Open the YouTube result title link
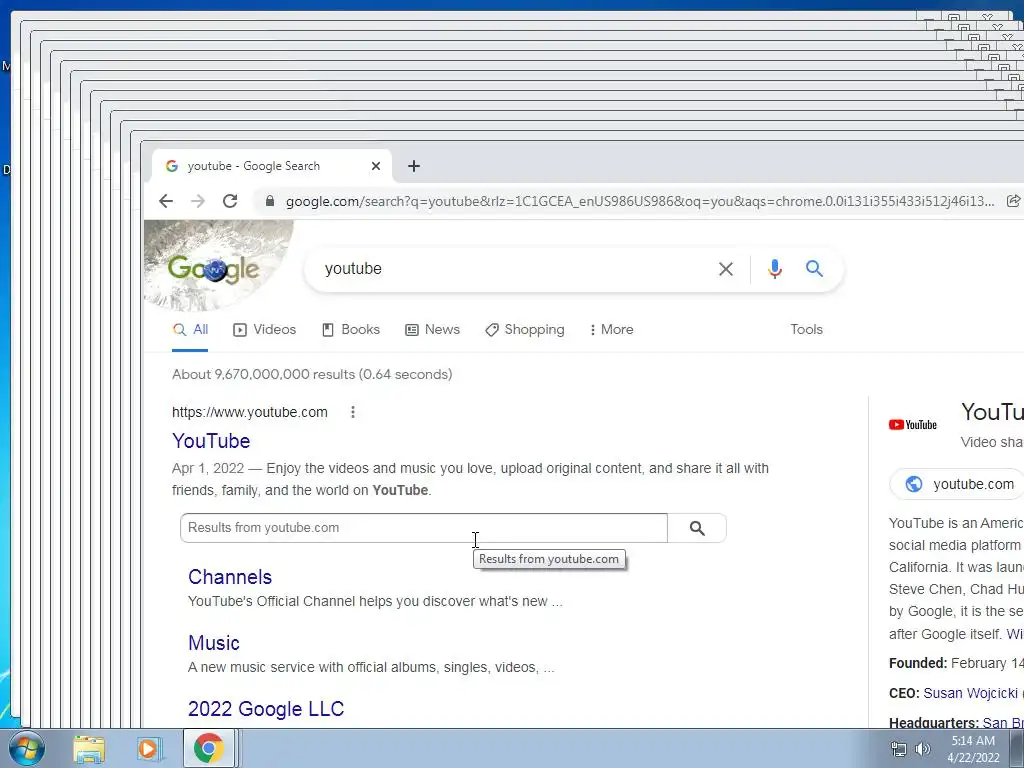The height and width of the screenshot is (768, 1024). pos(211,441)
